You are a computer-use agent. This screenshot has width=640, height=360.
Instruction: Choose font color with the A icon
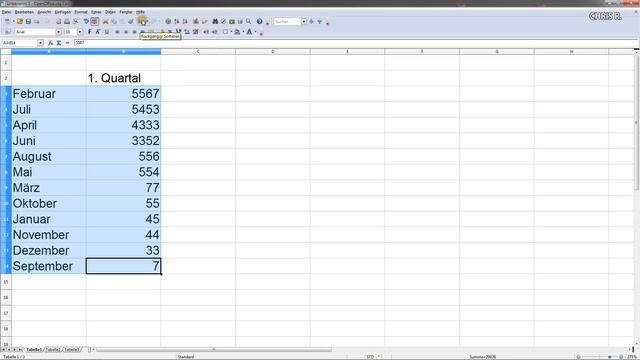click(249, 32)
